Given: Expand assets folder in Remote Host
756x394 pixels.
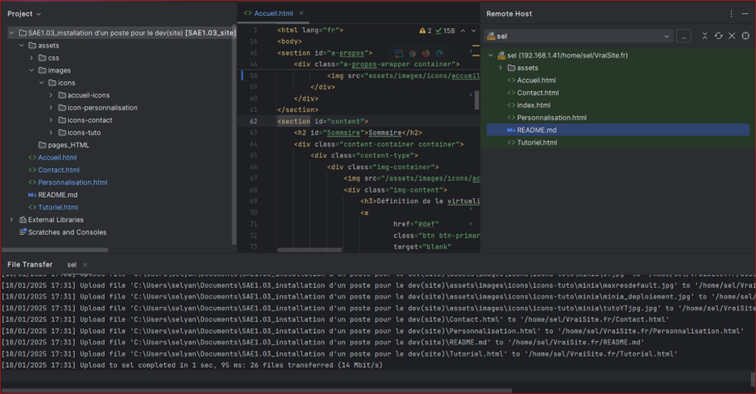Looking at the screenshot, I should pyautogui.click(x=500, y=68).
